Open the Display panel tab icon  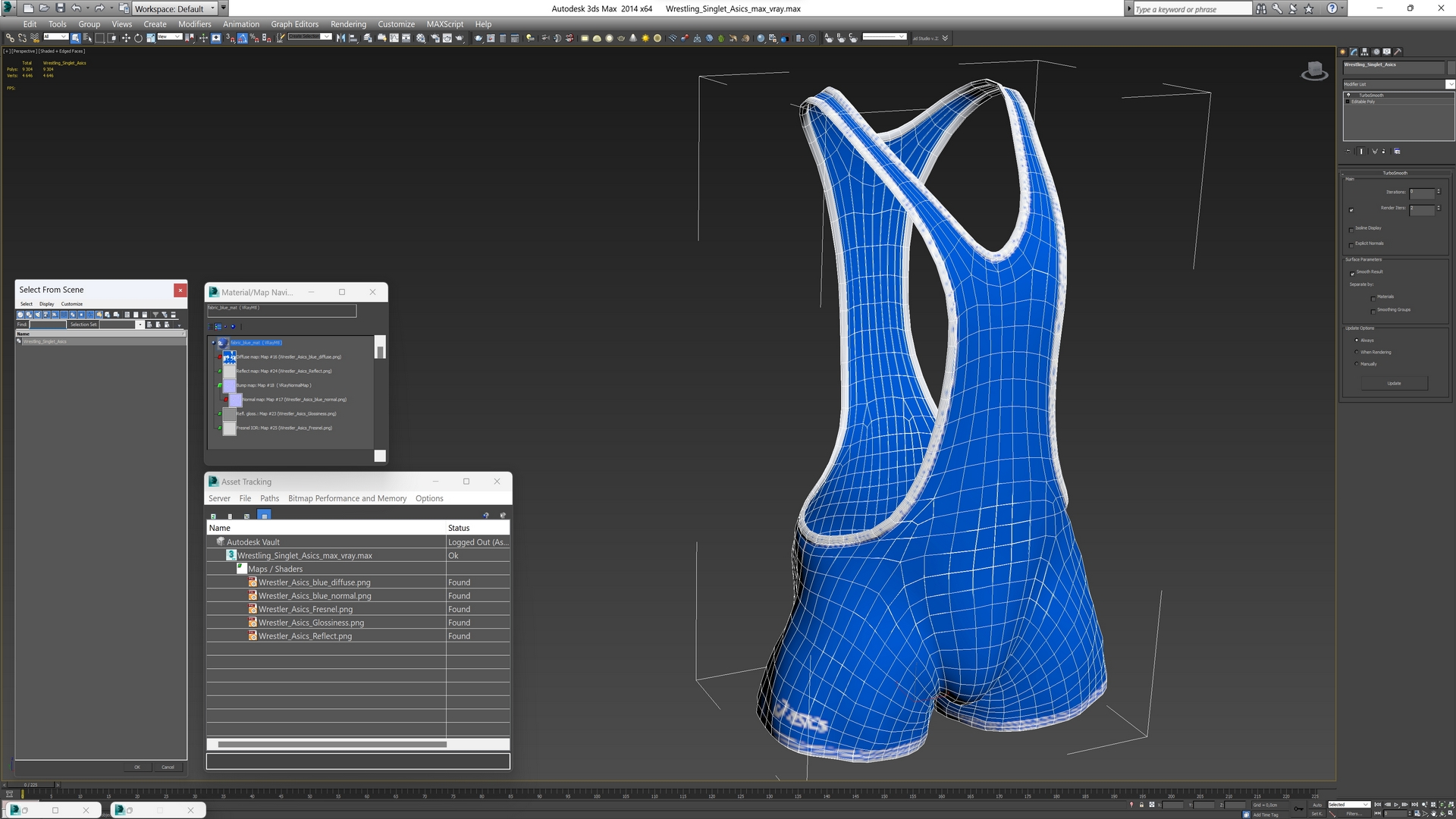click(1387, 52)
